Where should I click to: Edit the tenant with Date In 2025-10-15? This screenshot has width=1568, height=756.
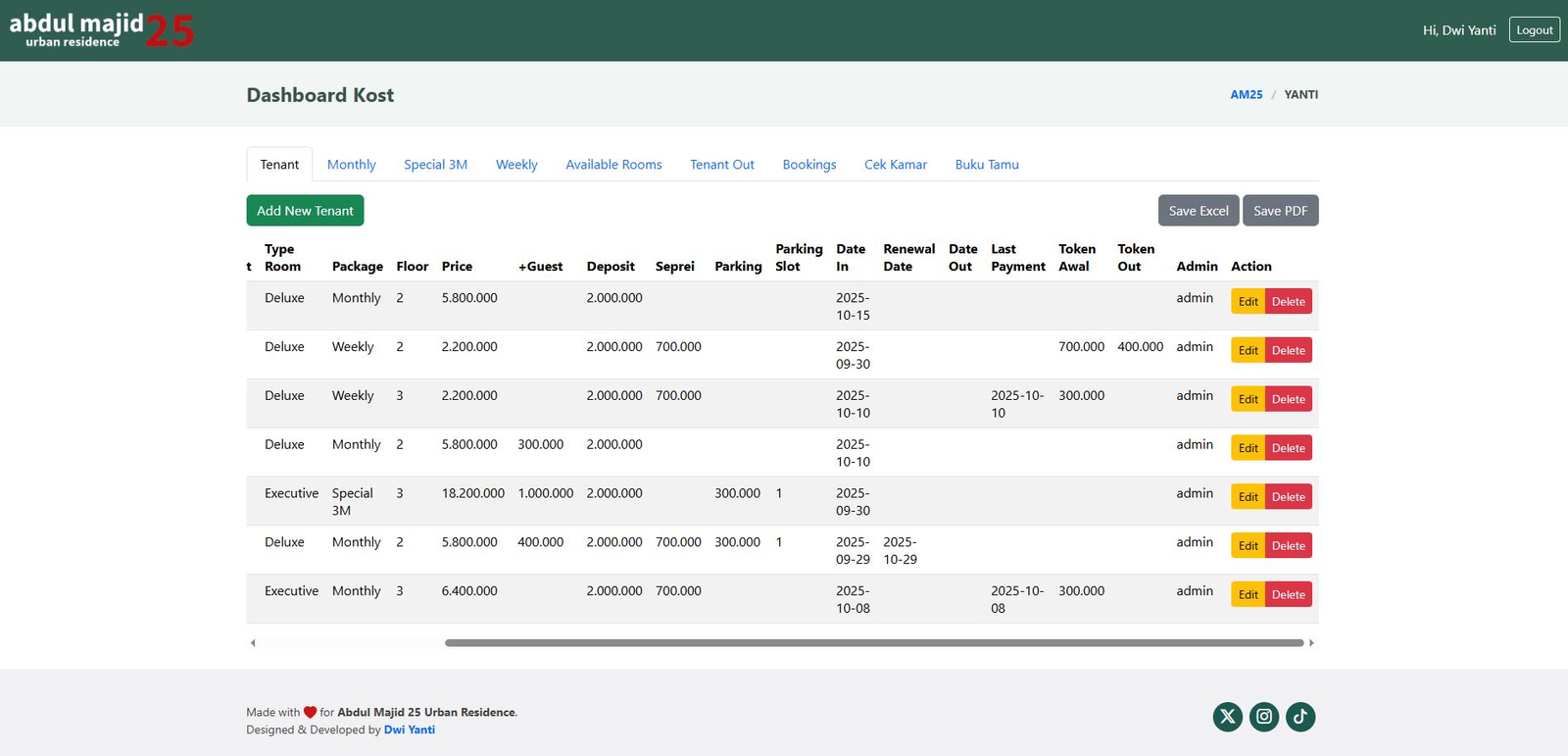1248,301
